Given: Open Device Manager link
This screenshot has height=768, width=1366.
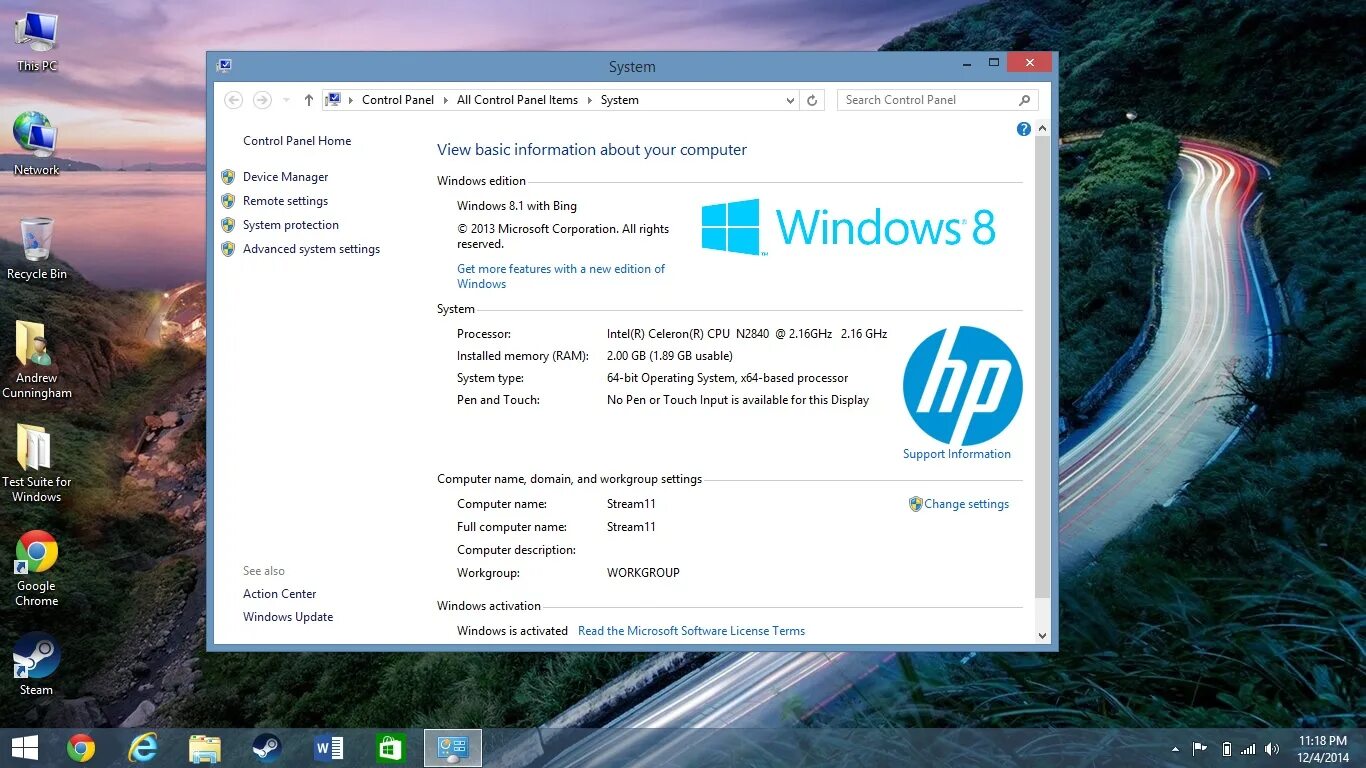Looking at the screenshot, I should pos(285,177).
